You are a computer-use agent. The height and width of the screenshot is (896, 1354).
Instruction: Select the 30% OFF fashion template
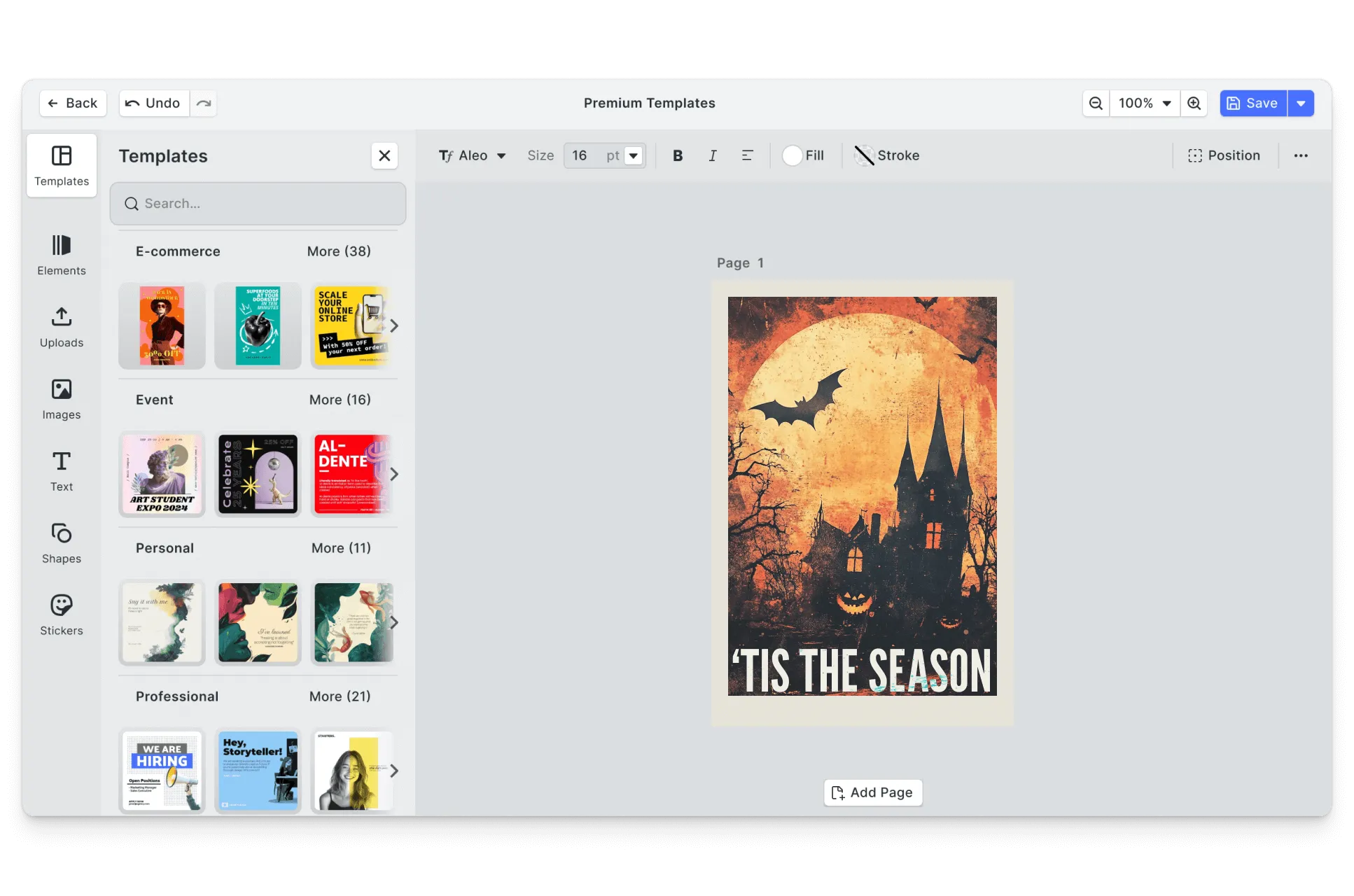click(162, 325)
